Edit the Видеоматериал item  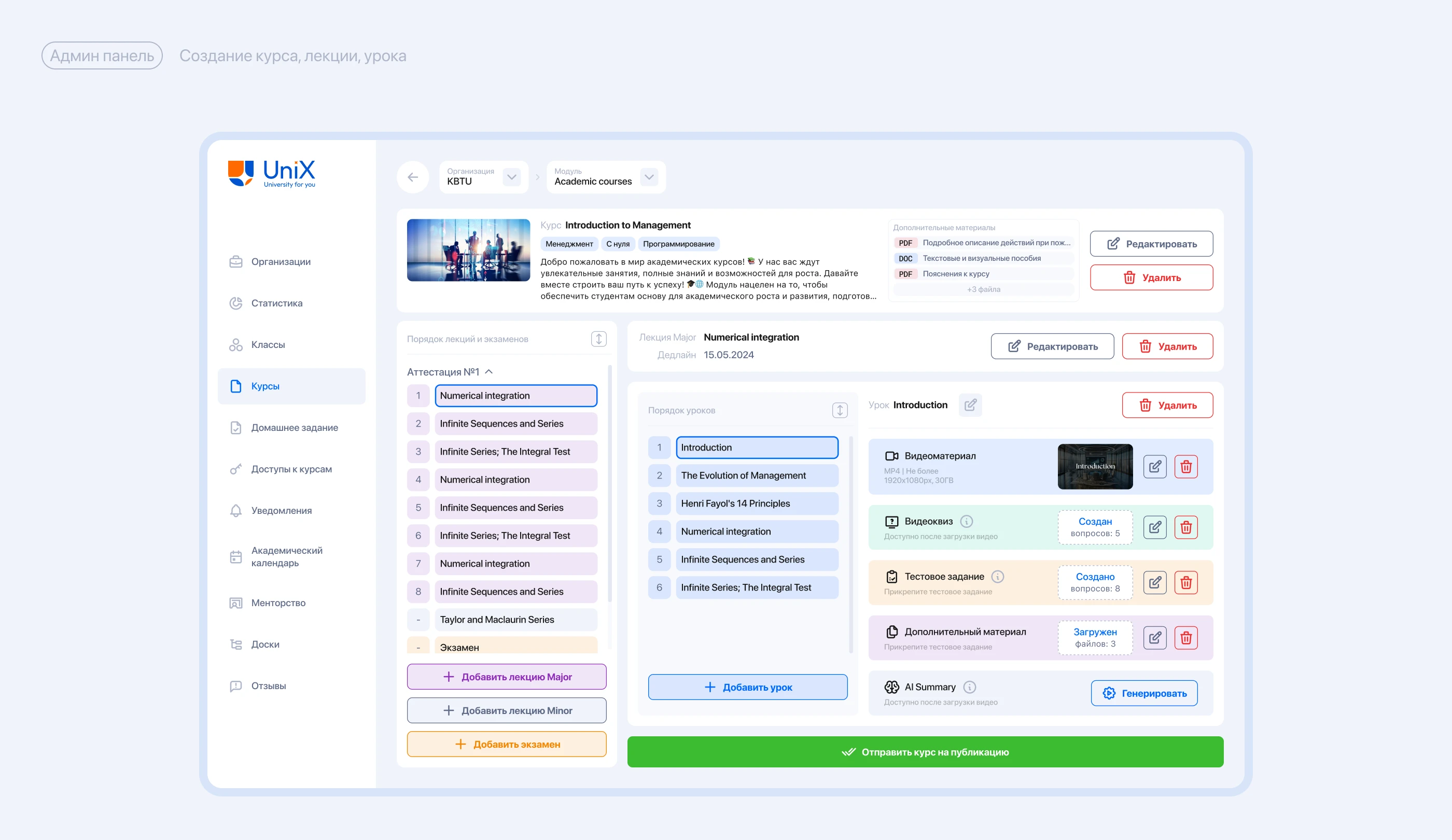pos(1155,467)
